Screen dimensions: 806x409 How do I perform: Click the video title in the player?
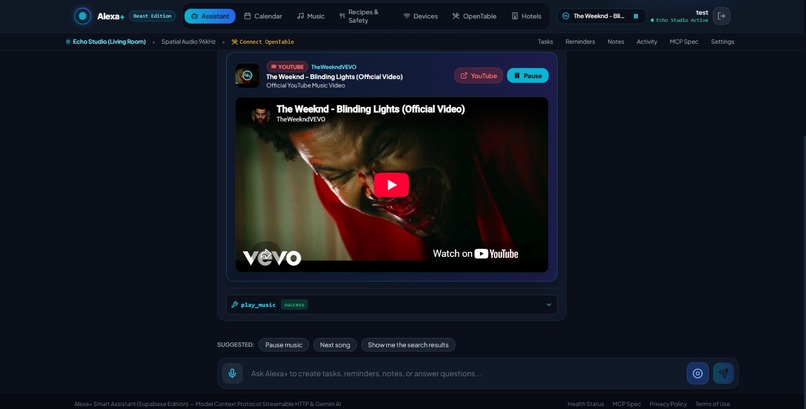(370, 109)
